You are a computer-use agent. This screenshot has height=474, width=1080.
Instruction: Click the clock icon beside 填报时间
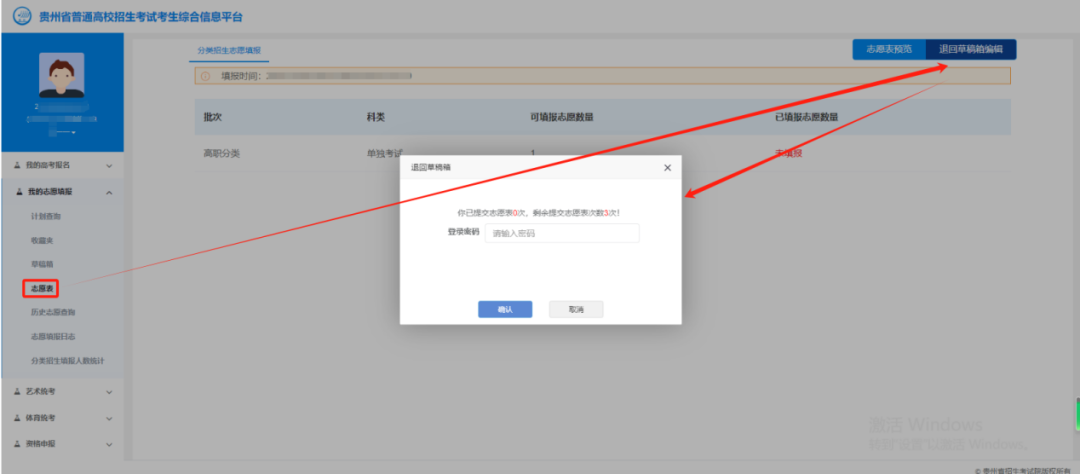pos(206,76)
